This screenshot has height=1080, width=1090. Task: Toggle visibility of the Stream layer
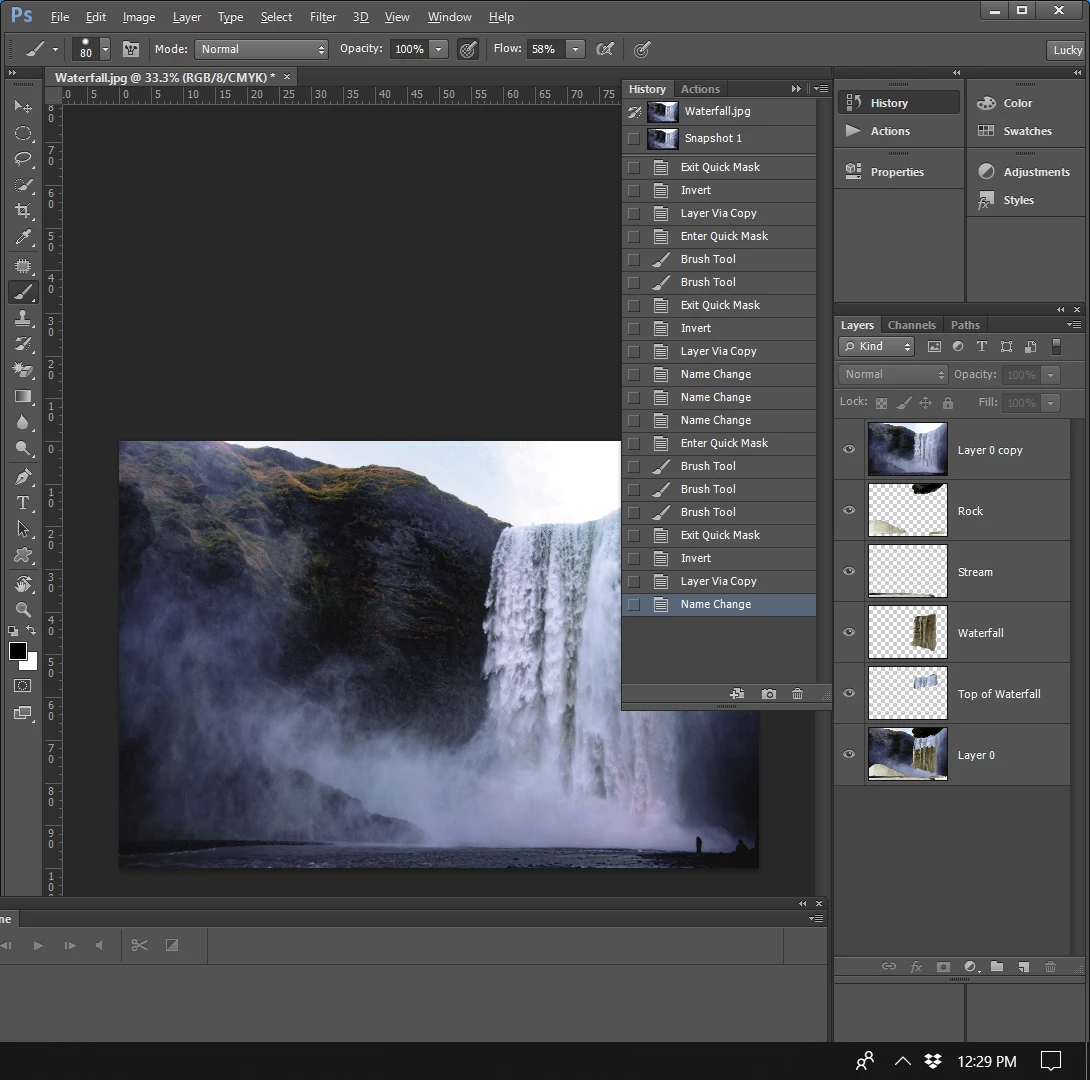coord(849,571)
